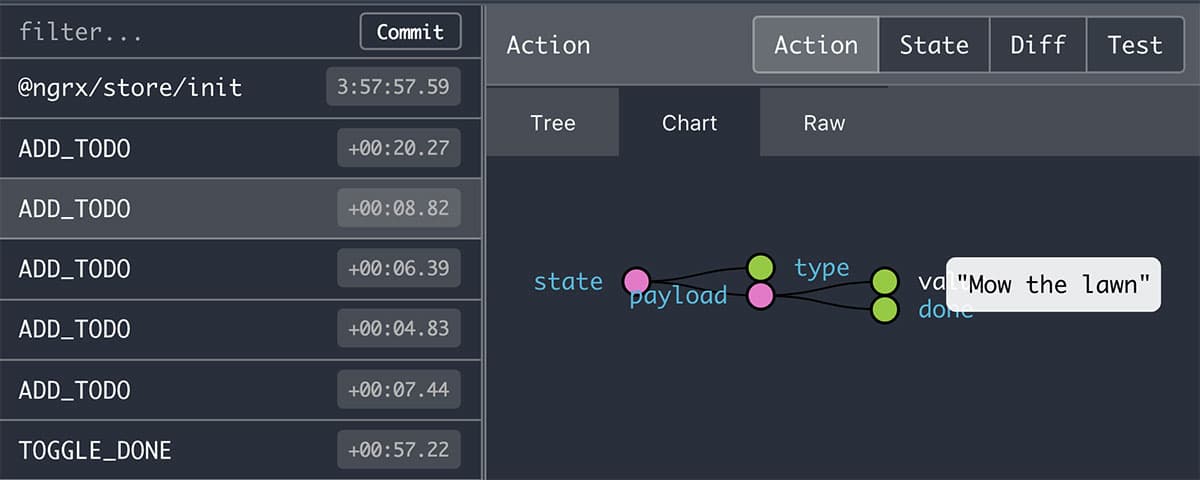Click the Action panel title
1200x480 pixels.
pos(549,45)
